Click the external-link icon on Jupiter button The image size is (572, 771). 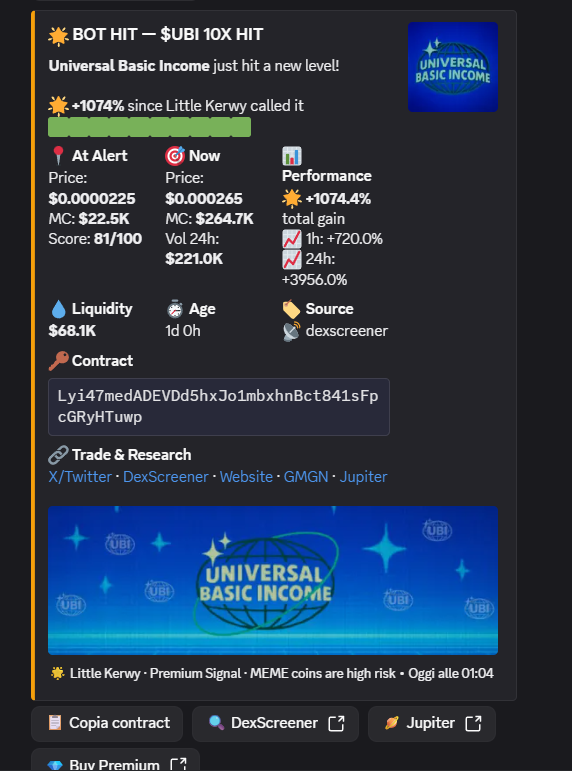[x=473, y=723]
